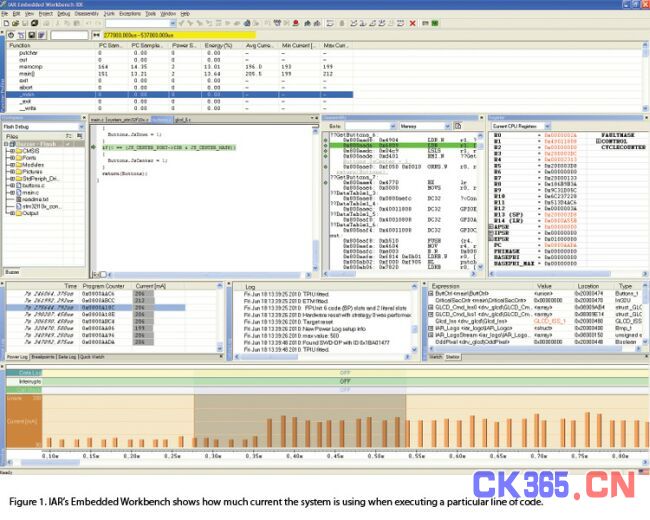Open the Debug menu
The height and width of the screenshot is (520, 650).
(x=63, y=14)
